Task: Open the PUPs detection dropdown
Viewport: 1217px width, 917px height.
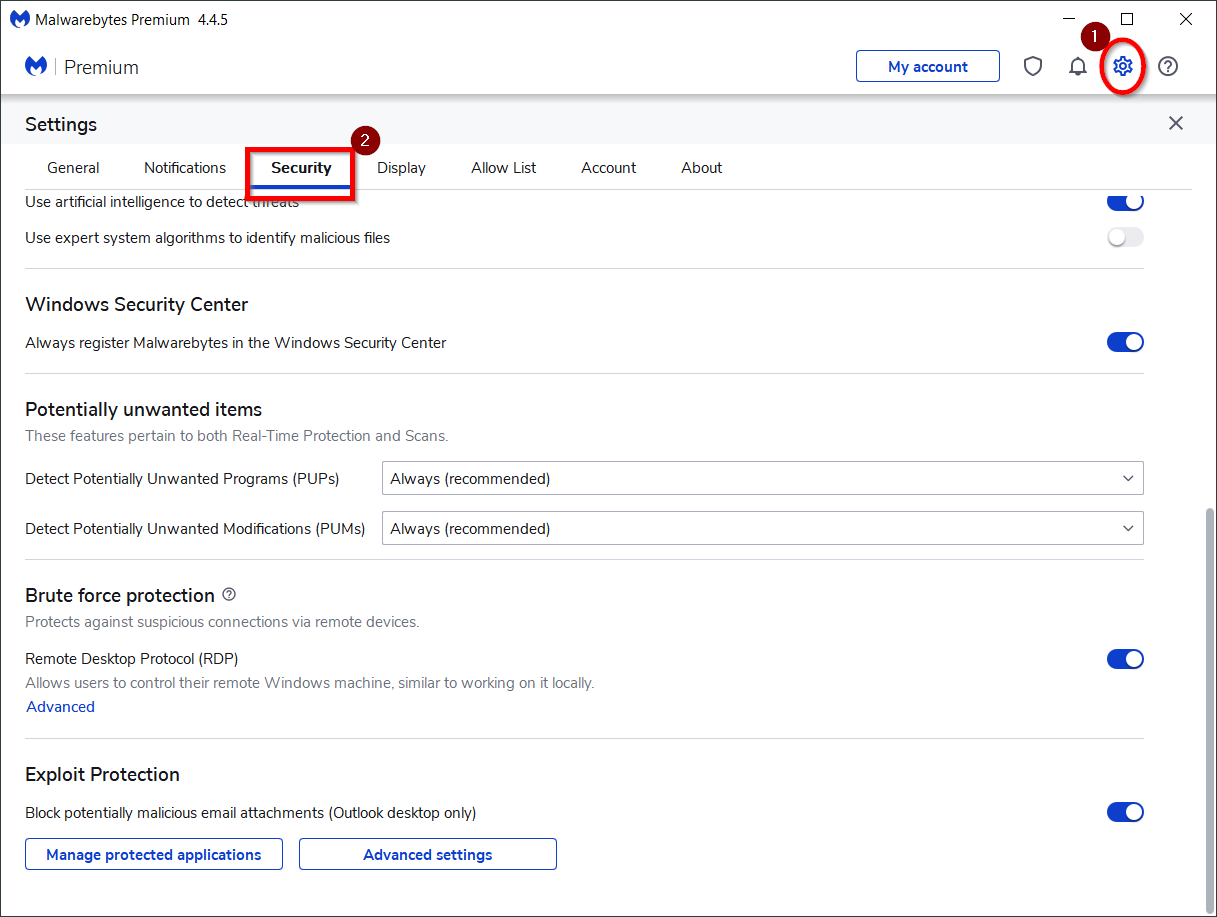Action: pyautogui.click(x=762, y=478)
